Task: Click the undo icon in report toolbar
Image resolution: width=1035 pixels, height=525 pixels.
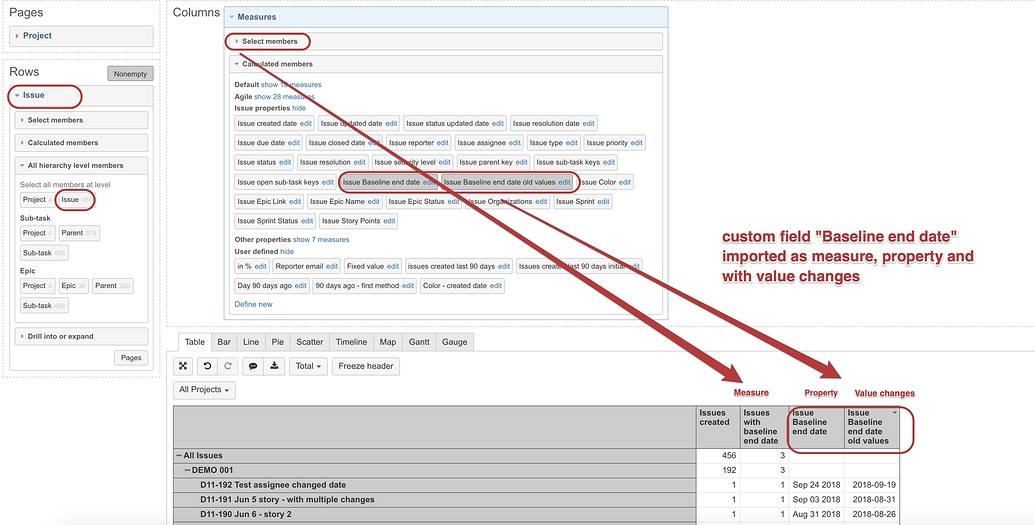Action: (x=206, y=366)
